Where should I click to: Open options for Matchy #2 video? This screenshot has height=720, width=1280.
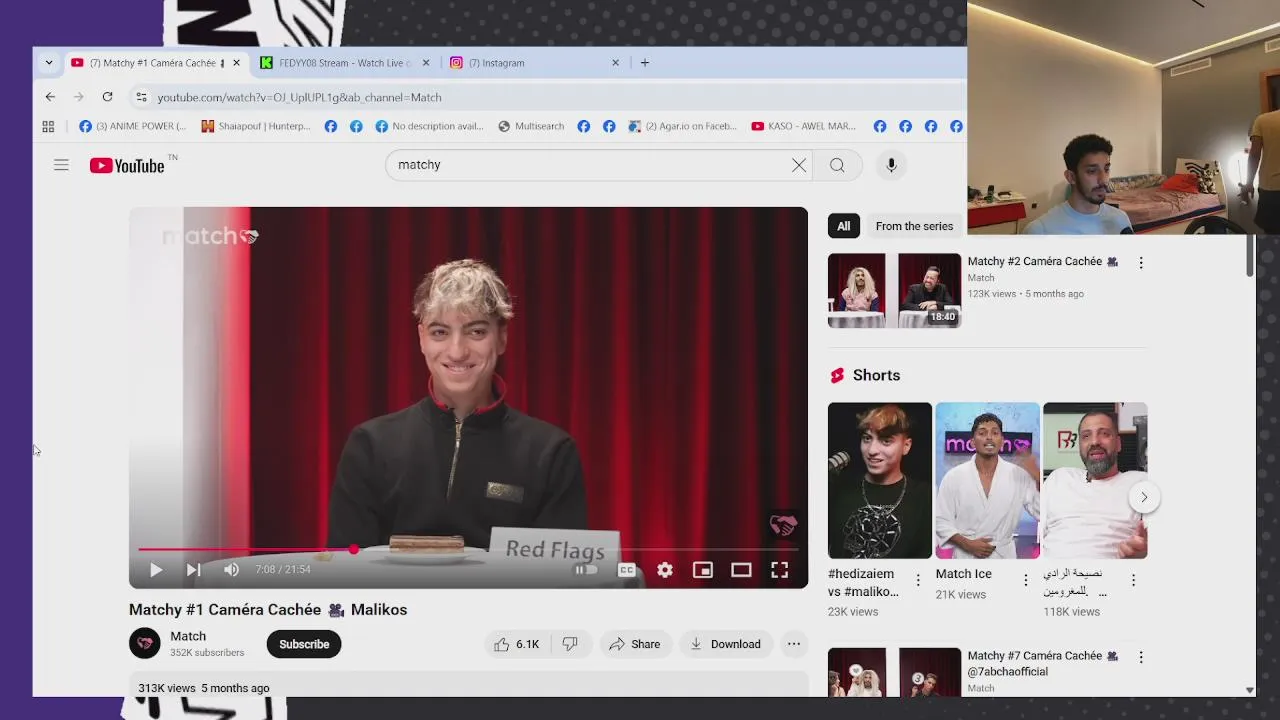[x=1141, y=263]
